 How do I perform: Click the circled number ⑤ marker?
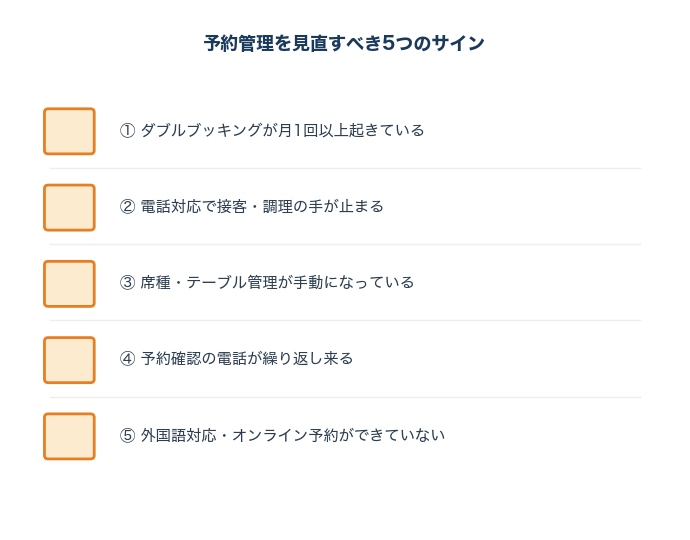click(127, 436)
